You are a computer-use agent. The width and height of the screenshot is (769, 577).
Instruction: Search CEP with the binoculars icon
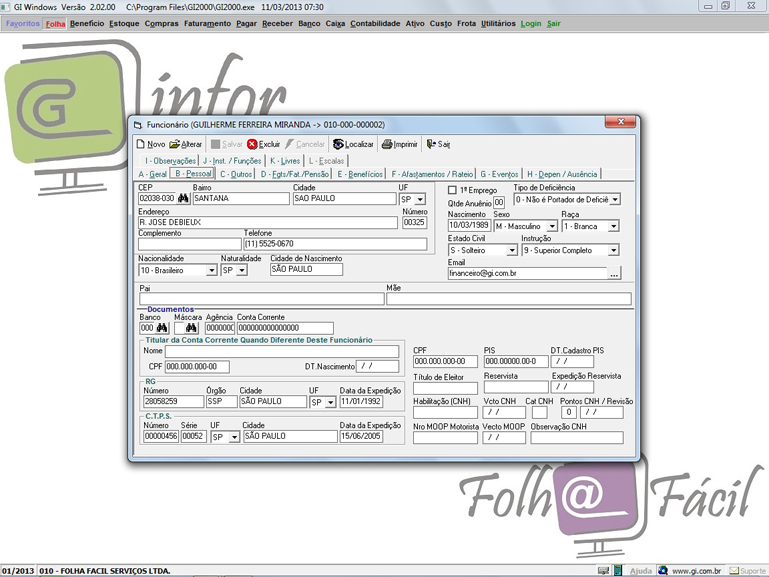(183, 198)
